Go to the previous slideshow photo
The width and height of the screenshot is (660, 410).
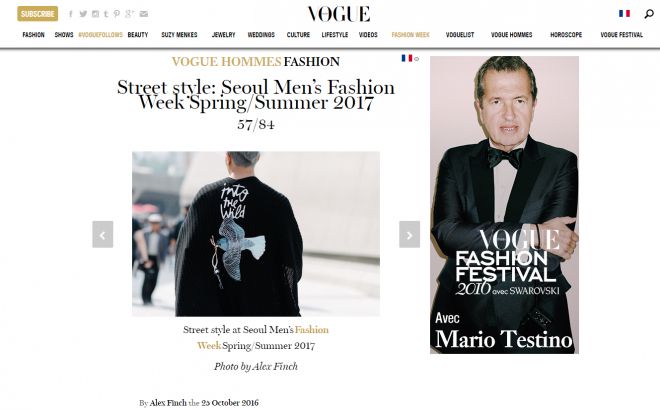pos(102,234)
